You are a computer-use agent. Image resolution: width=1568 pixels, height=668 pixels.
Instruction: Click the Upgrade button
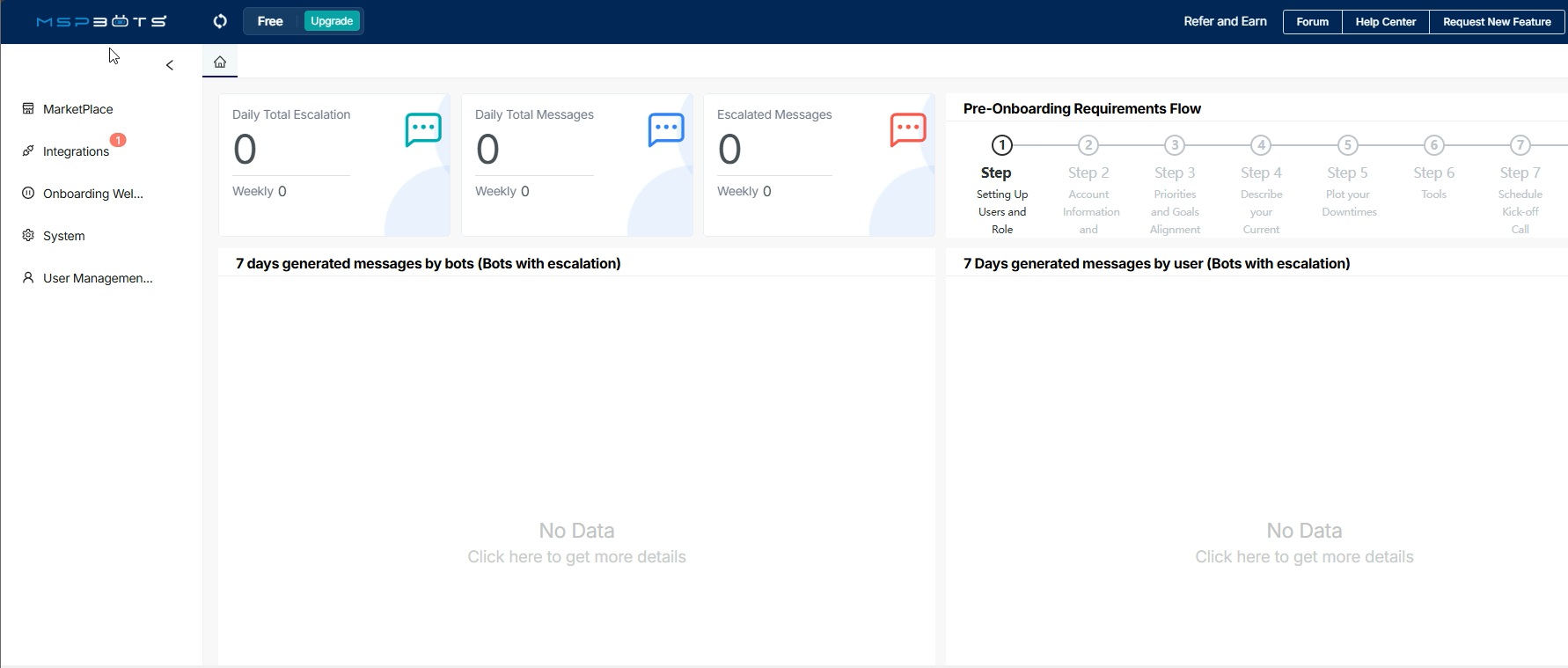(x=332, y=21)
